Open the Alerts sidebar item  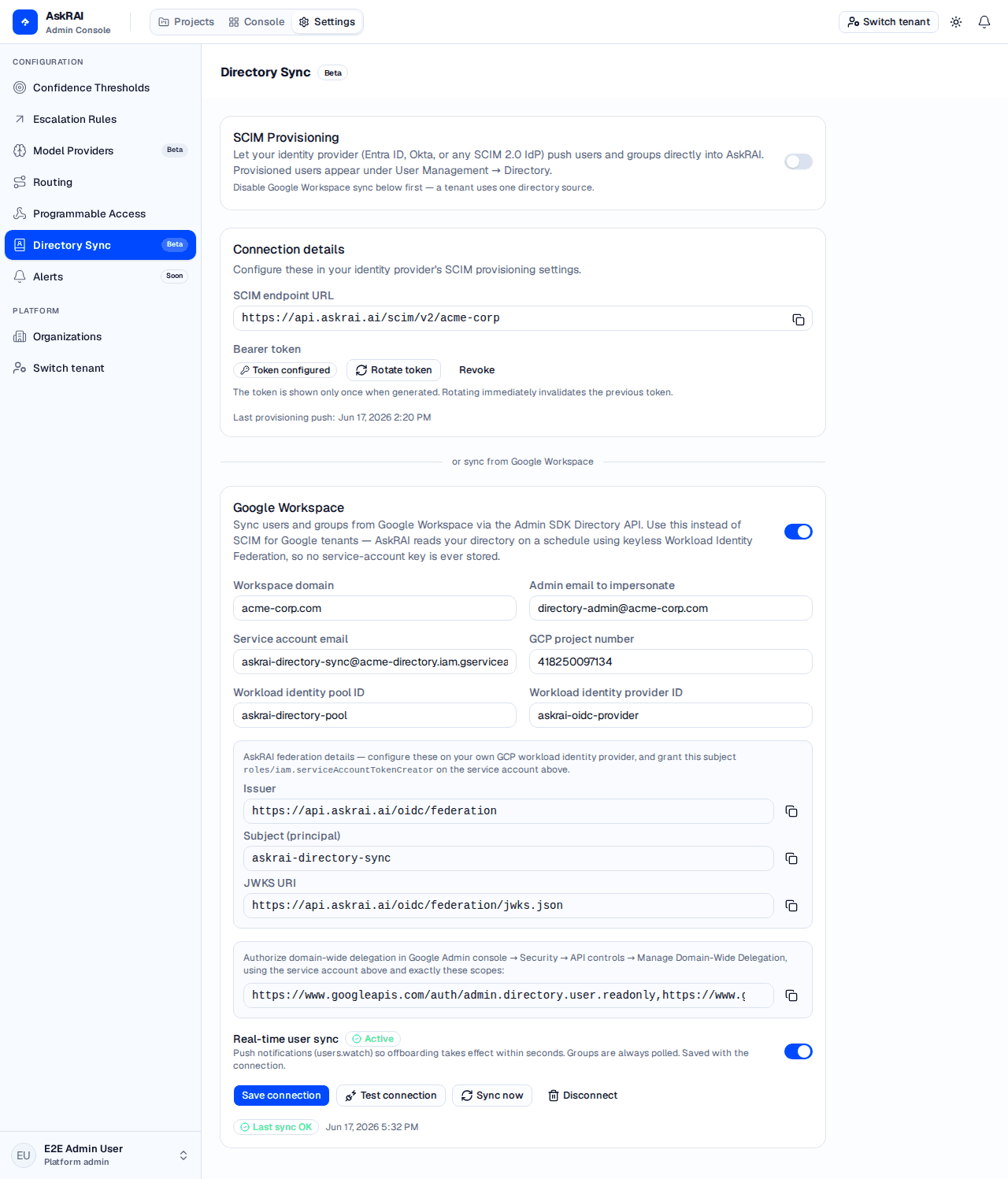tap(100, 276)
